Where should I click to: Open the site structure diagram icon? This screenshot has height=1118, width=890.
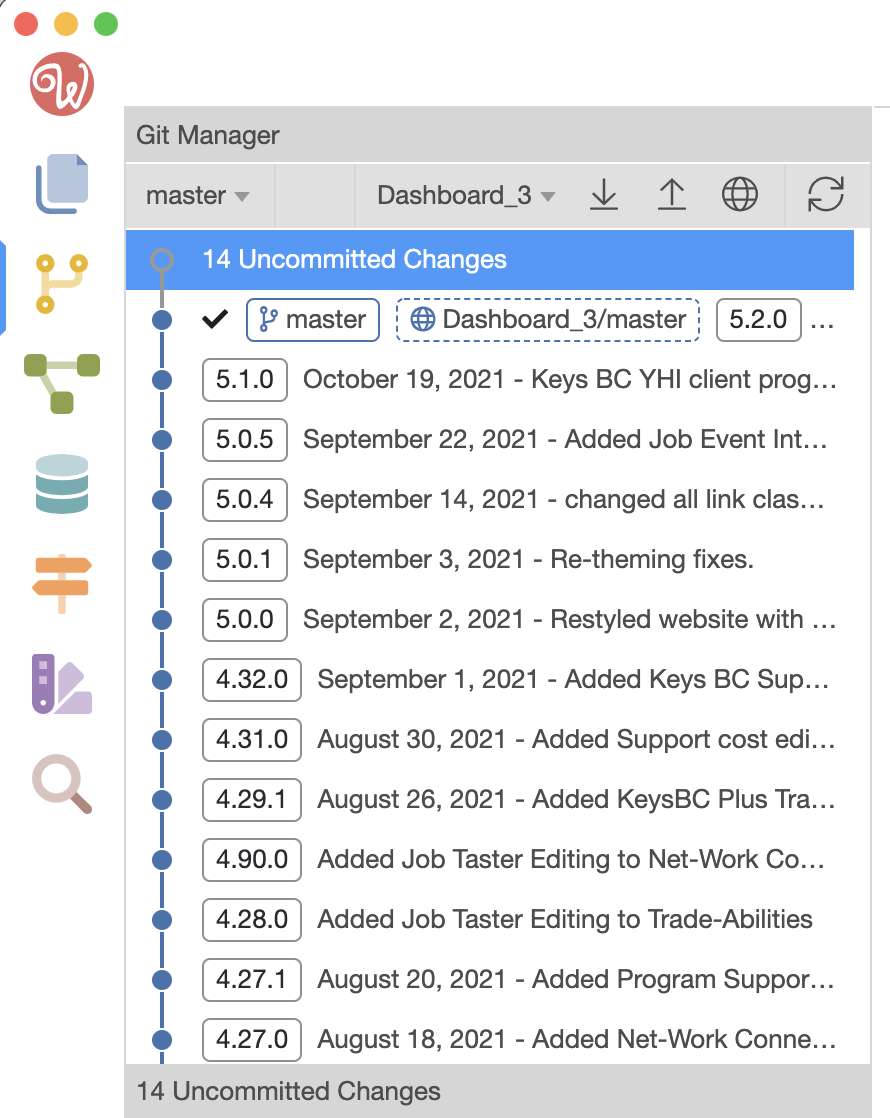[x=62, y=384]
